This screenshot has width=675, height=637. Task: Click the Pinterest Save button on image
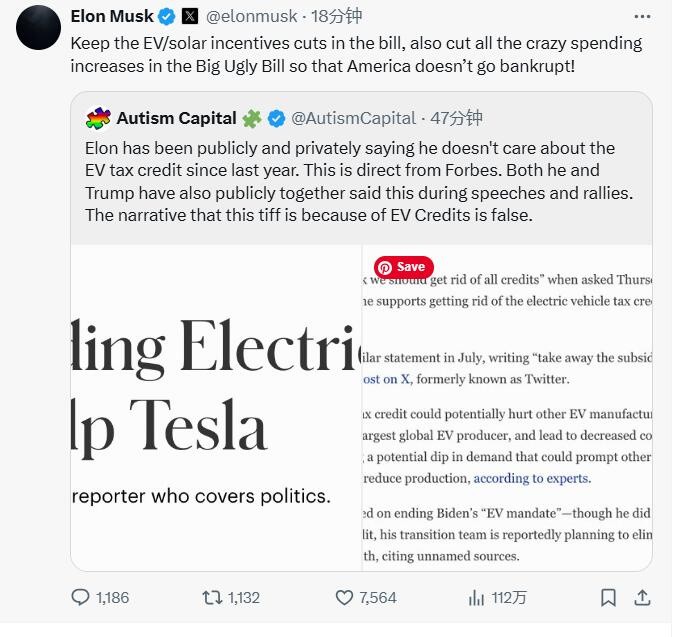(404, 267)
